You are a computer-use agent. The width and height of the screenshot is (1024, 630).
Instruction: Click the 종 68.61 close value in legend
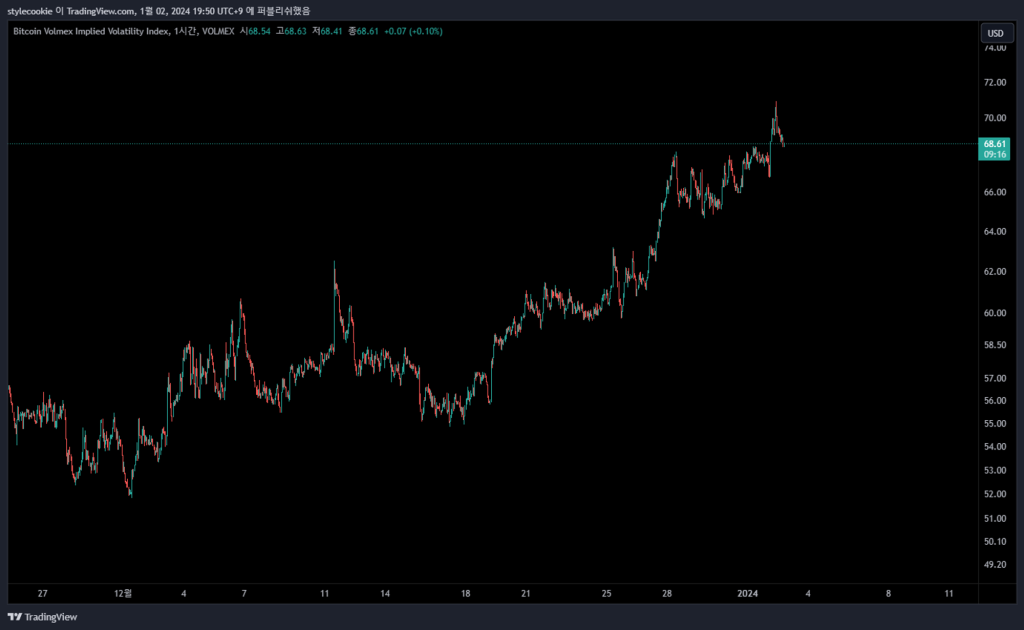click(x=359, y=32)
